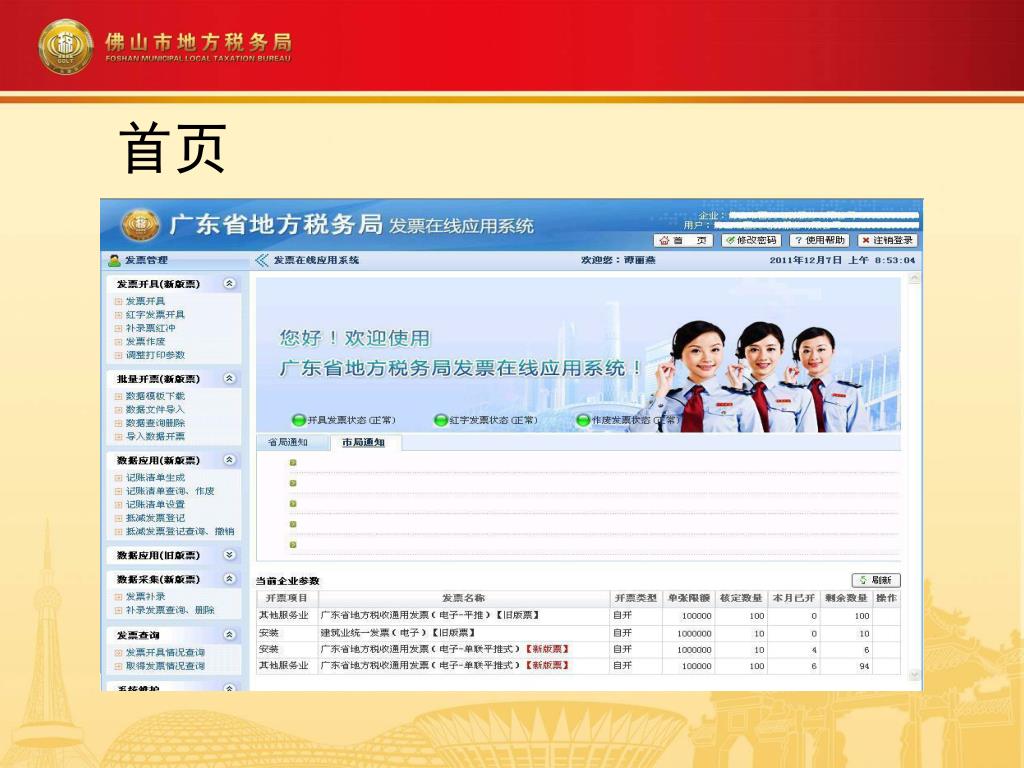1024x768 pixels.
Task: Click 单张限额 column header
Action: coord(688,598)
